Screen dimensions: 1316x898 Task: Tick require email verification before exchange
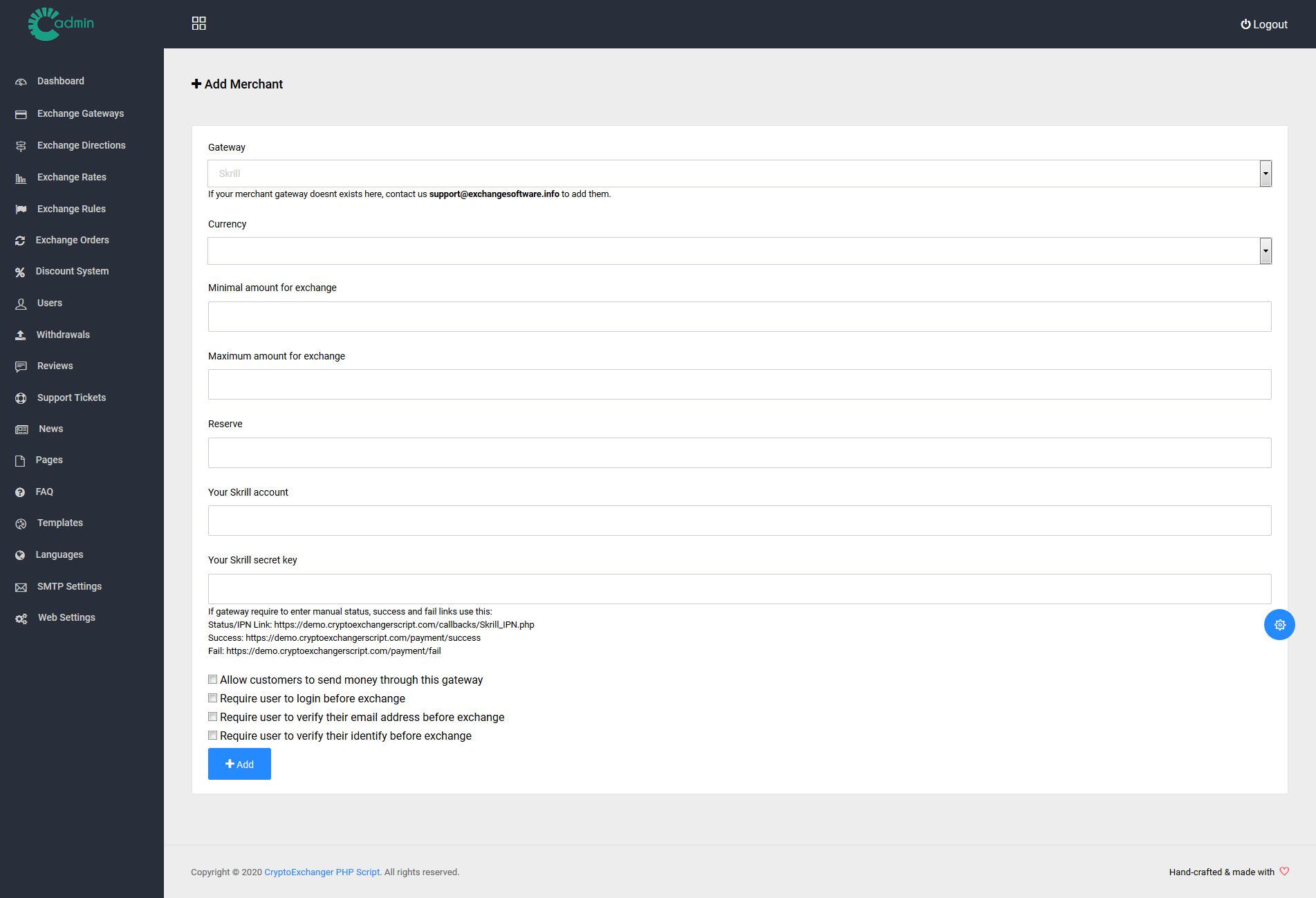click(213, 717)
